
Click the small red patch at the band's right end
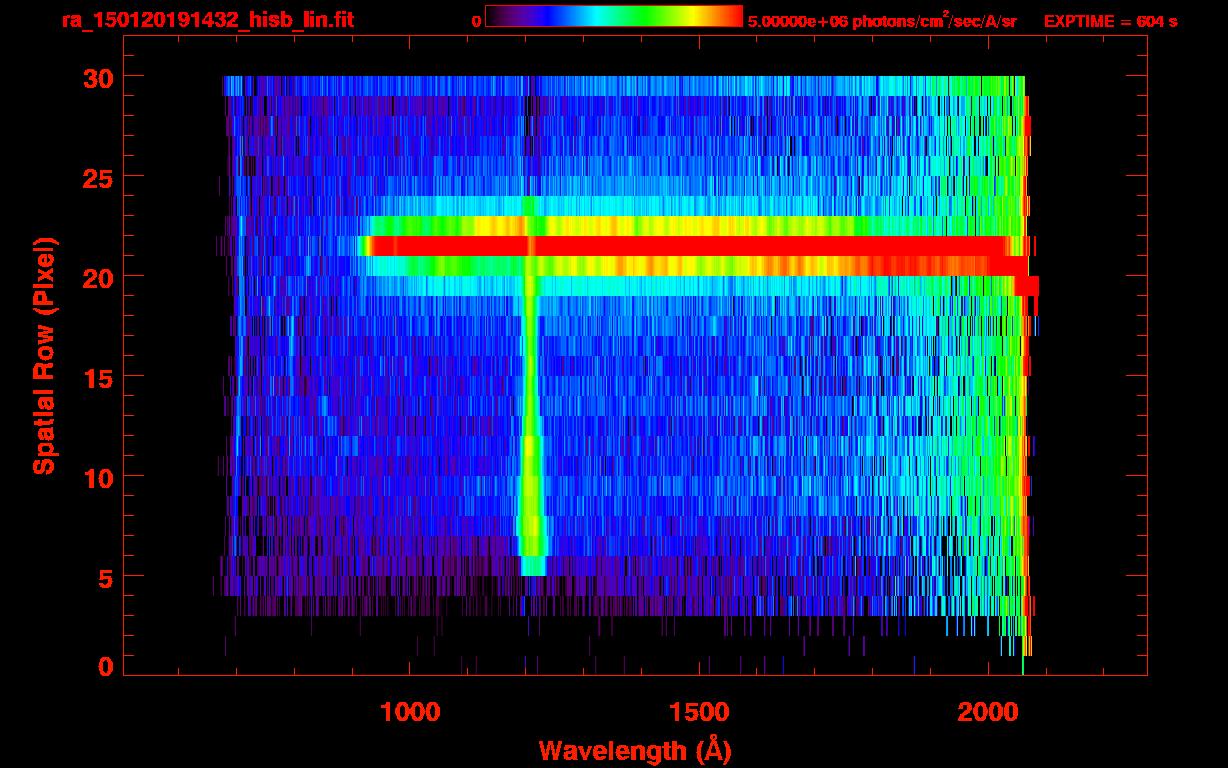tap(1027, 286)
